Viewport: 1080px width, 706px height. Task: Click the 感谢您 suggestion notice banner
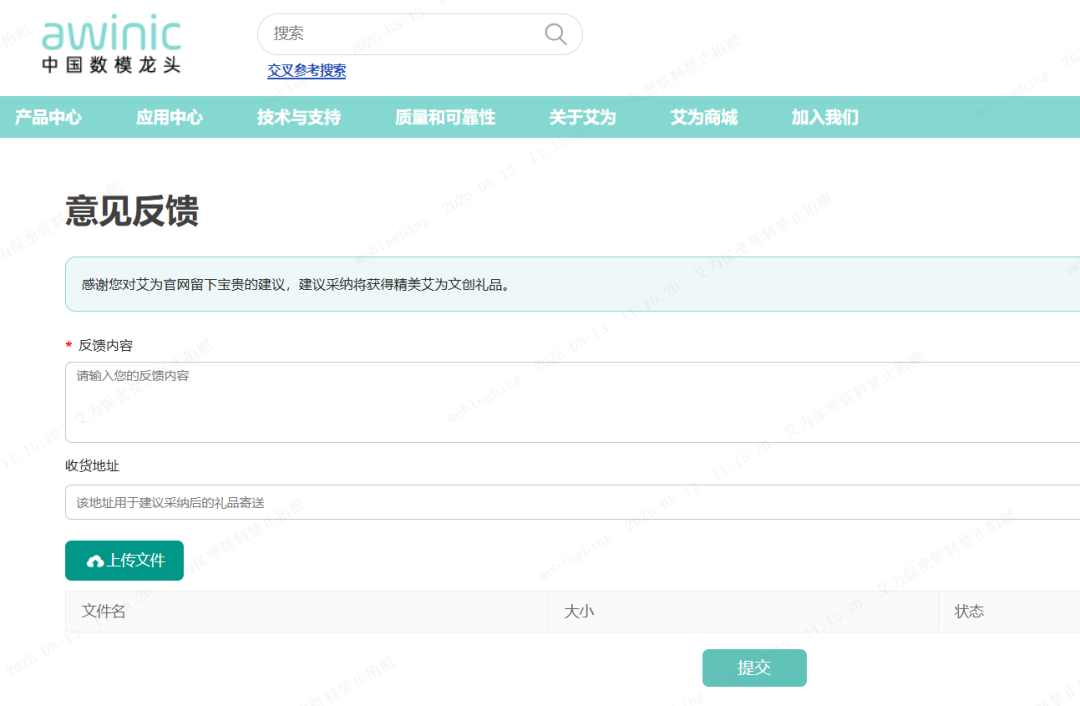(x=570, y=284)
